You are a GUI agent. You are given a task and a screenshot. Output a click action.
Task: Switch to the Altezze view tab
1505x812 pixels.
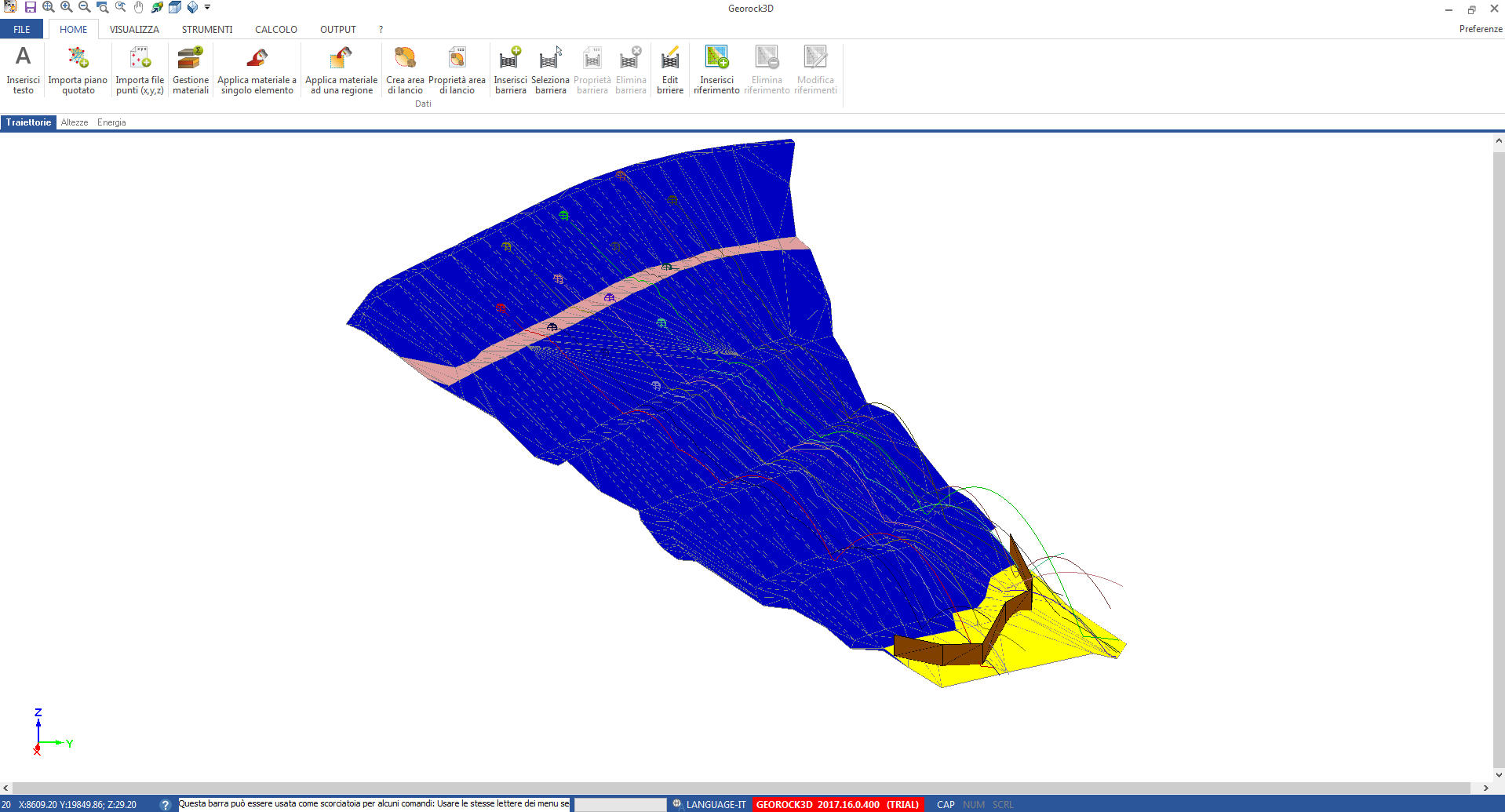click(x=75, y=122)
